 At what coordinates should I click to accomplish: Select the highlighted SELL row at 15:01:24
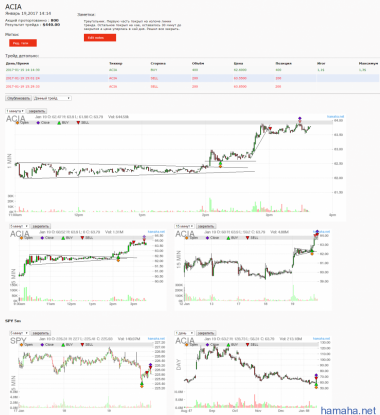pyautogui.click(x=192, y=78)
